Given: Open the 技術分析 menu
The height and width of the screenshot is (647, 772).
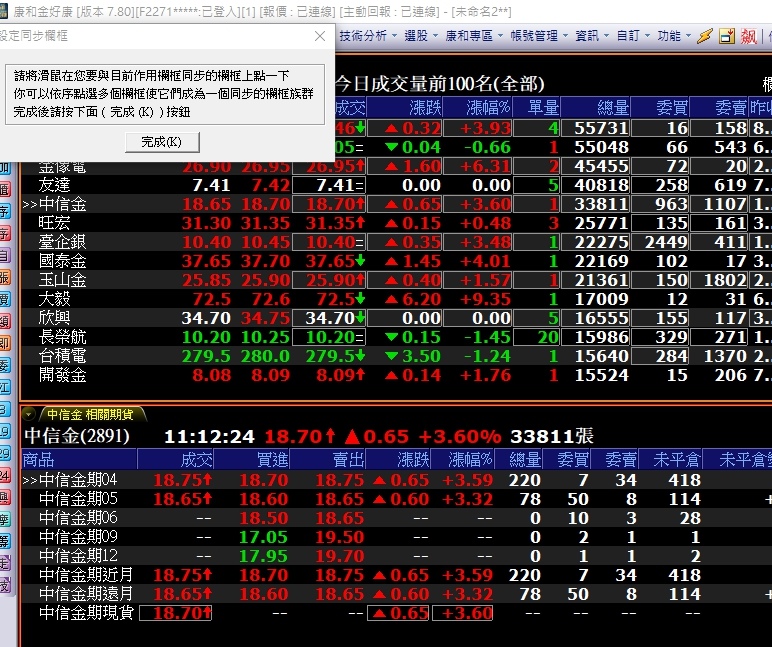Looking at the screenshot, I should [368, 36].
